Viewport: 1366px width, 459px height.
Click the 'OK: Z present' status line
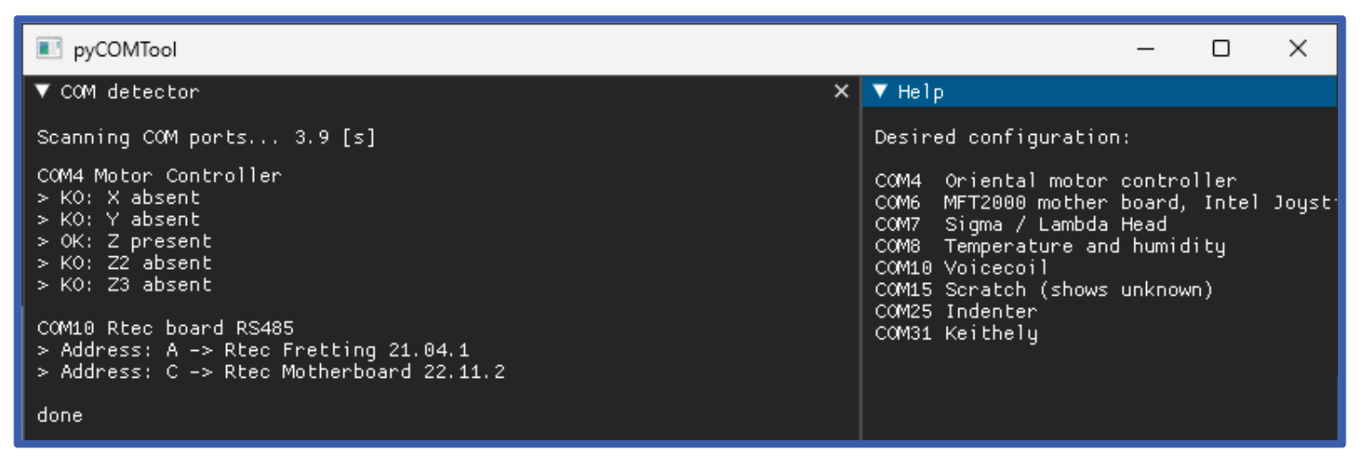pos(124,241)
